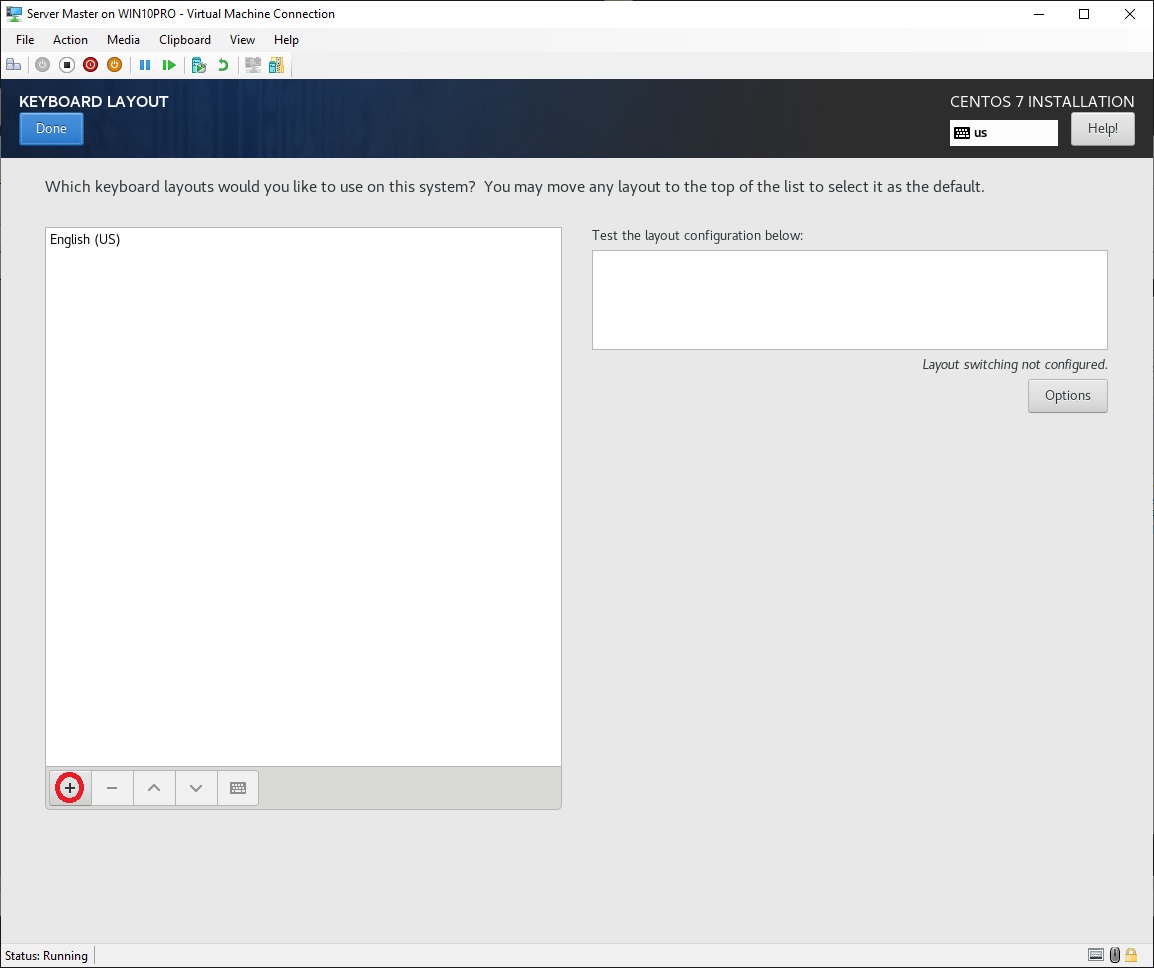Open the Help menu
This screenshot has height=968, width=1154.
(x=286, y=40)
